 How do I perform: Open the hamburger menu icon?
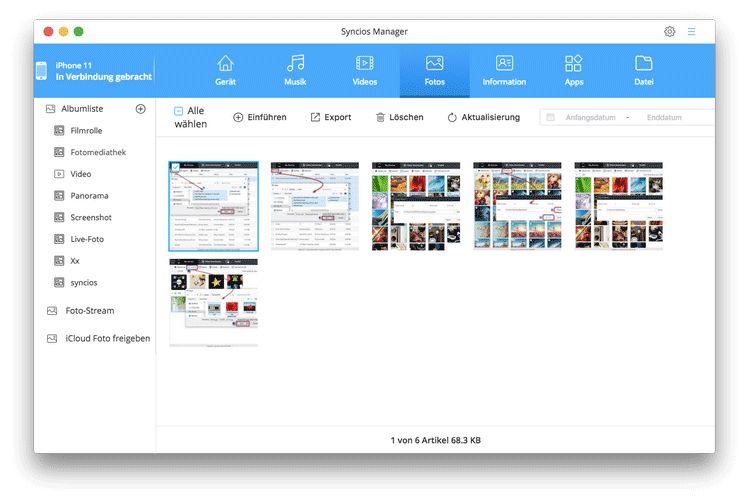click(x=691, y=32)
